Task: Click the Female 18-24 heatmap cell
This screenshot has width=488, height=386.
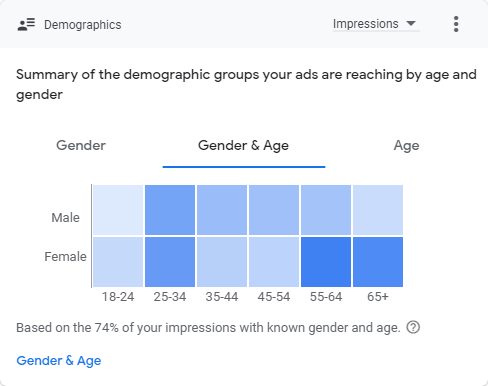Action: click(118, 262)
